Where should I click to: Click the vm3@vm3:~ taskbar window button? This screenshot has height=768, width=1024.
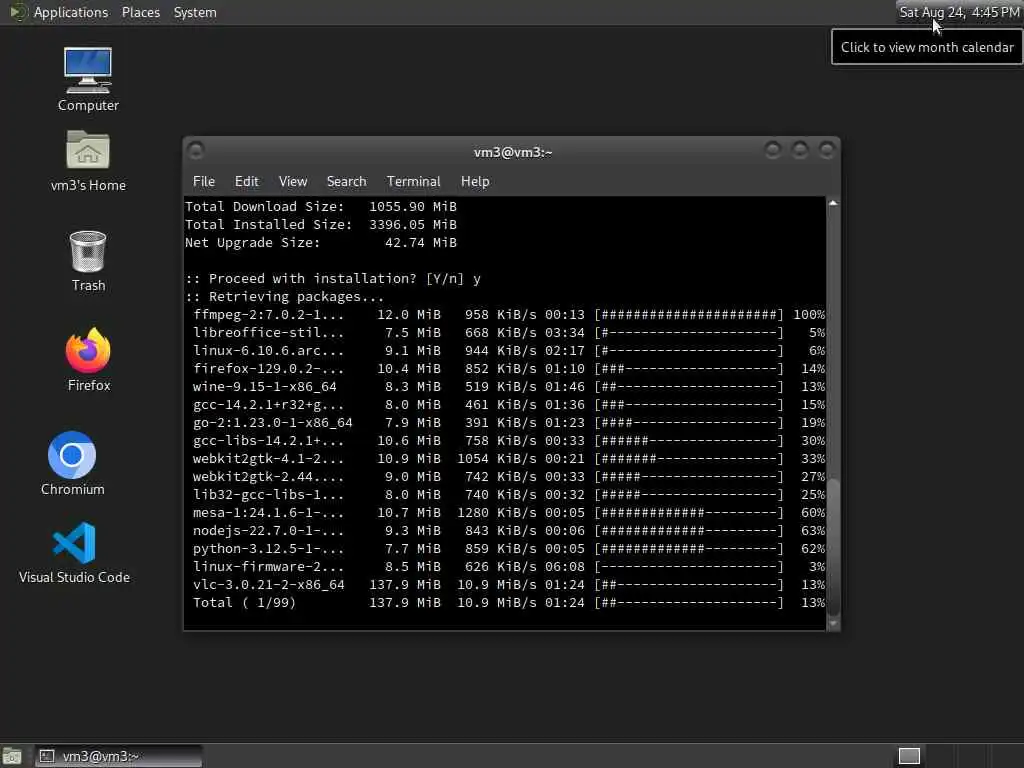pyautogui.click(x=119, y=756)
